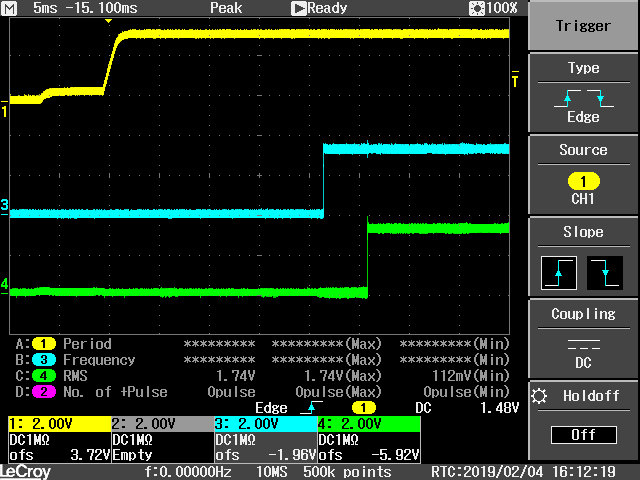The image size is (640, 480).
Task: Click the RMS value 112mV(Min)
Action: [471, 376]
